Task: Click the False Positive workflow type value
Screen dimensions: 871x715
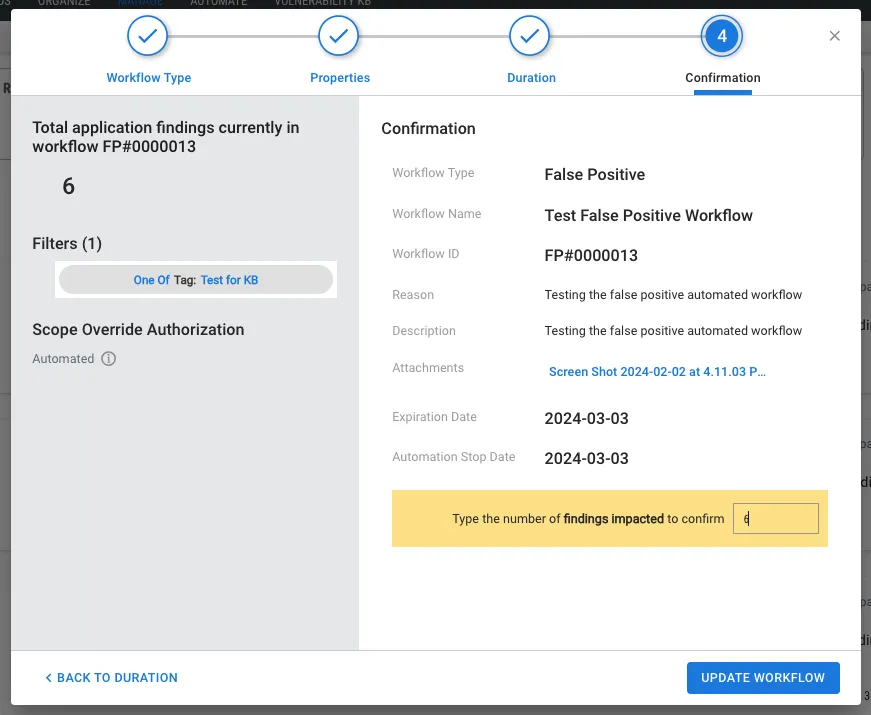Action: pyautogui.click(x=594, y=174)
